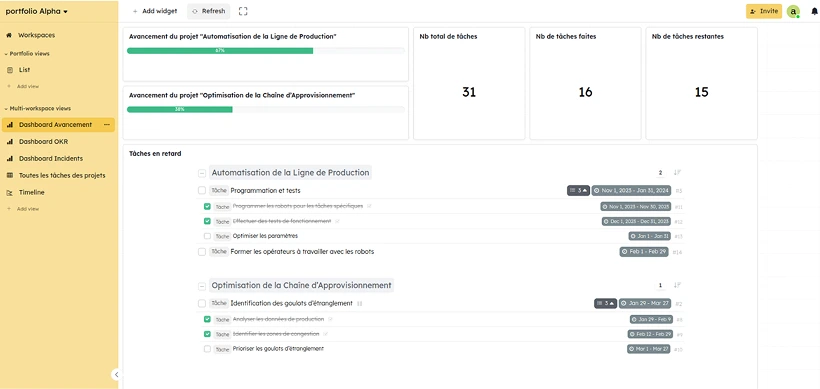Open the portfolio Alpha dropdown
This screenshot has width=820, height=389.
37,12
